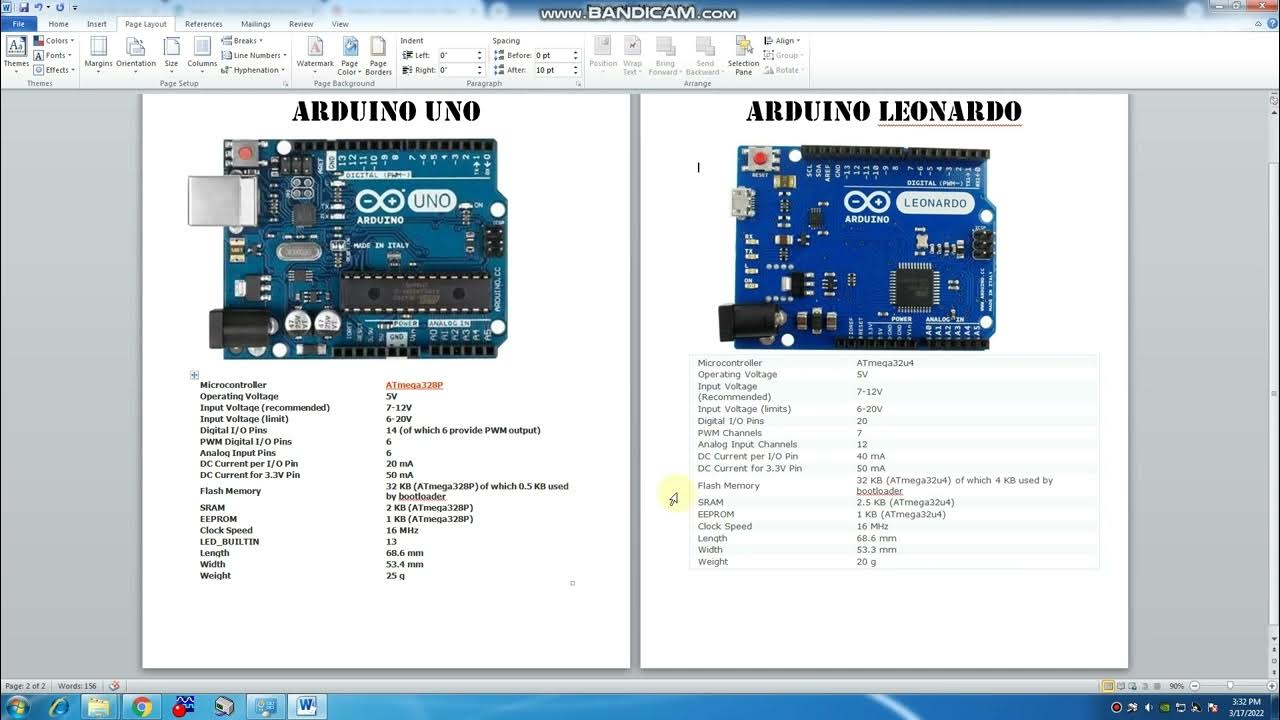Switch to the Insert tab
This screenshot has height=720, width=1280.
[97, 24]
